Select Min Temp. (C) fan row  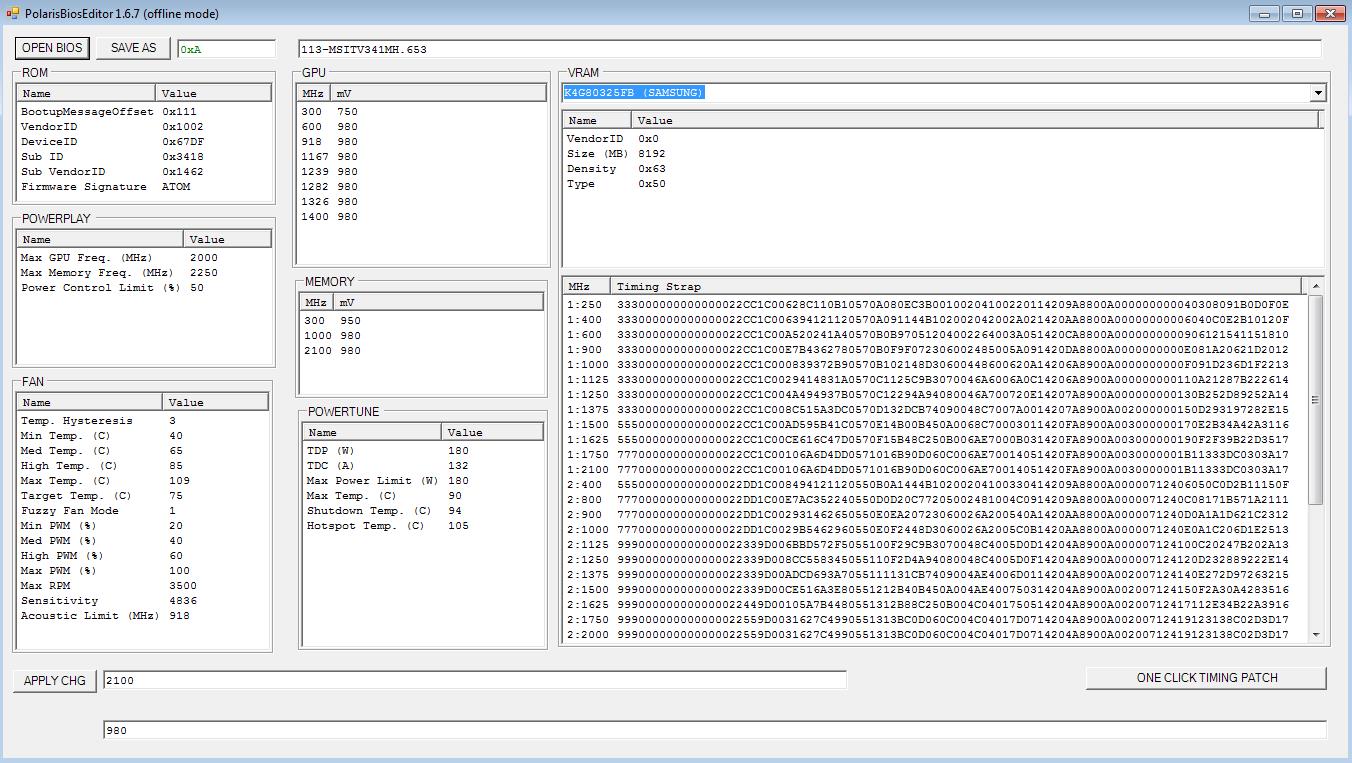143,436
